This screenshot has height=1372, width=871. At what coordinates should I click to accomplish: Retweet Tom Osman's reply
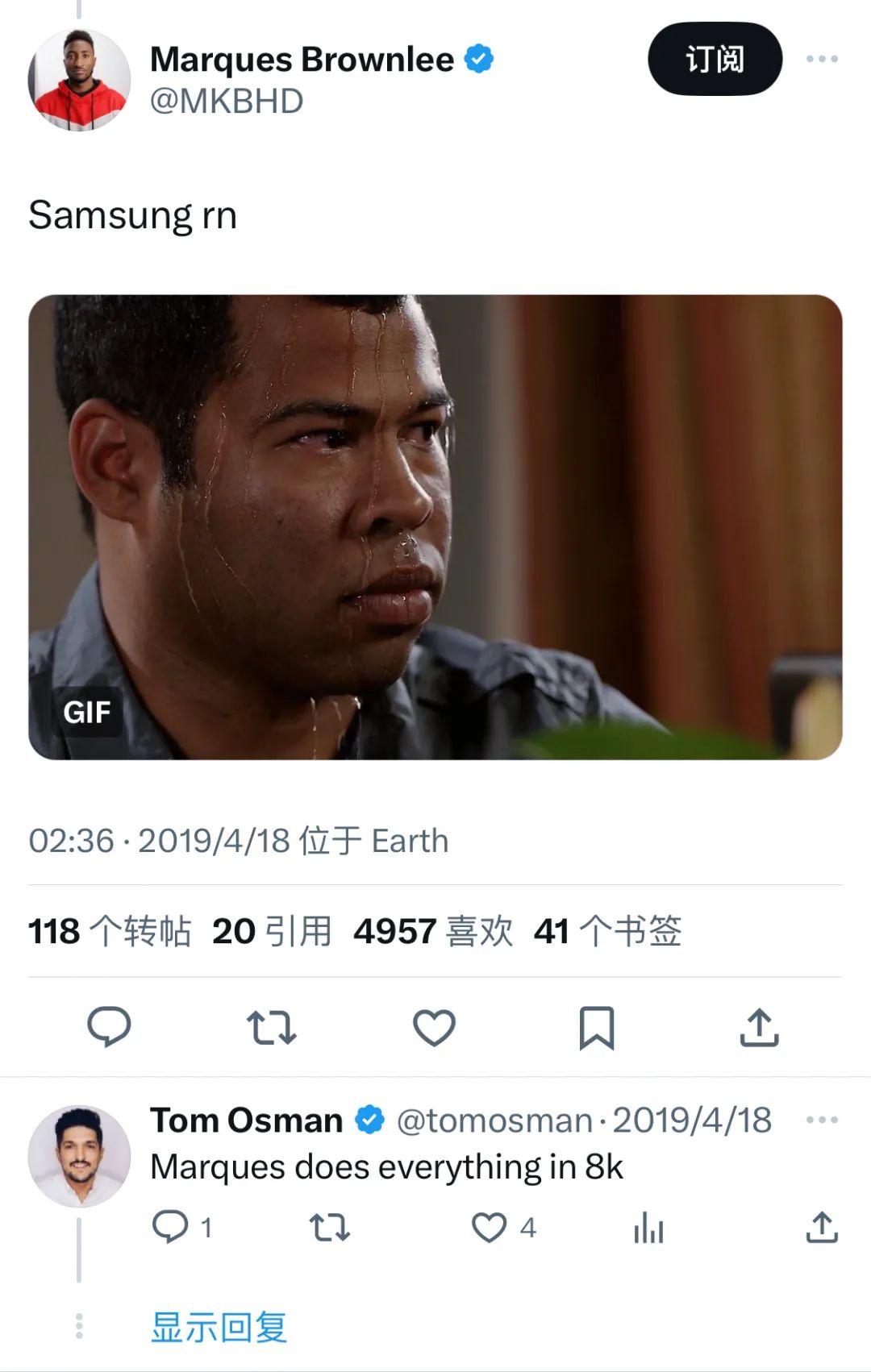(329, 1228)
